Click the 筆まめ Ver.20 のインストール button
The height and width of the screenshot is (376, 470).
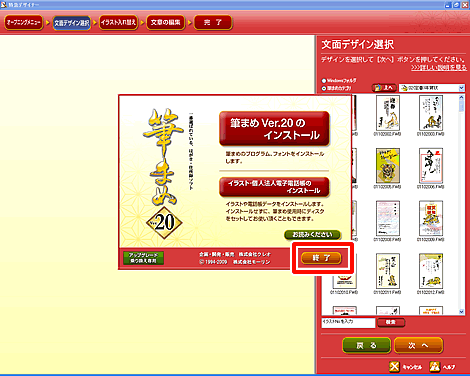coord(274,129)
